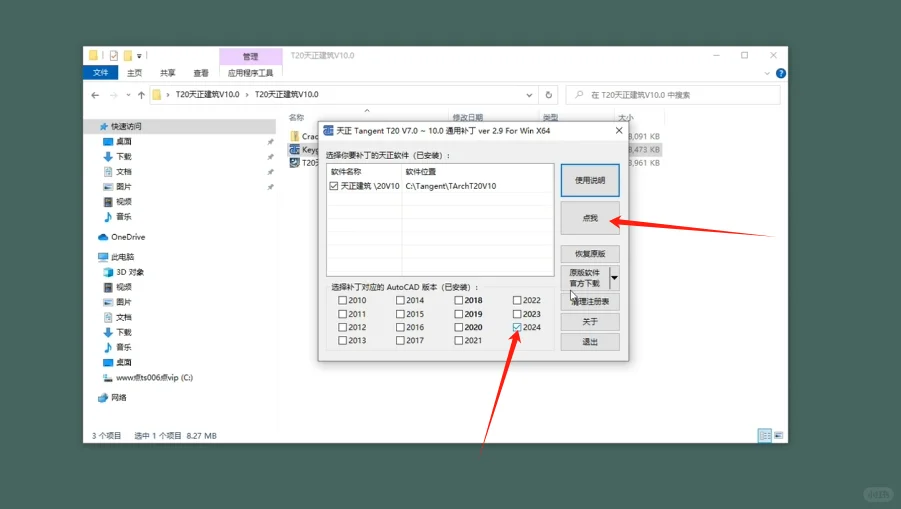Click the Explorer search field
Viewport: 901px width, 509px height.
[673, 95]
